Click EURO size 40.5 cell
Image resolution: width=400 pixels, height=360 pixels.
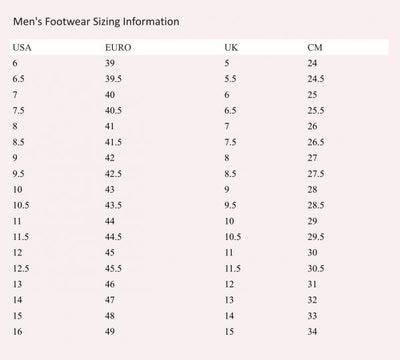[x=113, y=111]
